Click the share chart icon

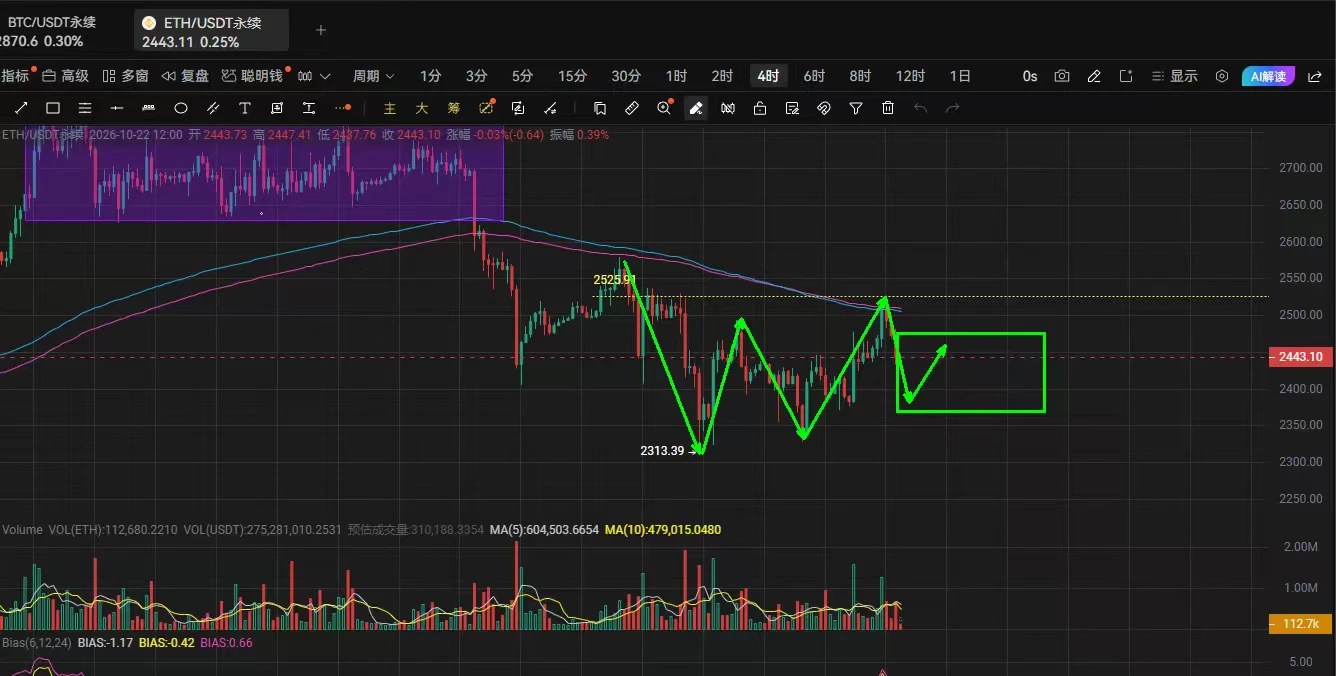click(1315, 76)
